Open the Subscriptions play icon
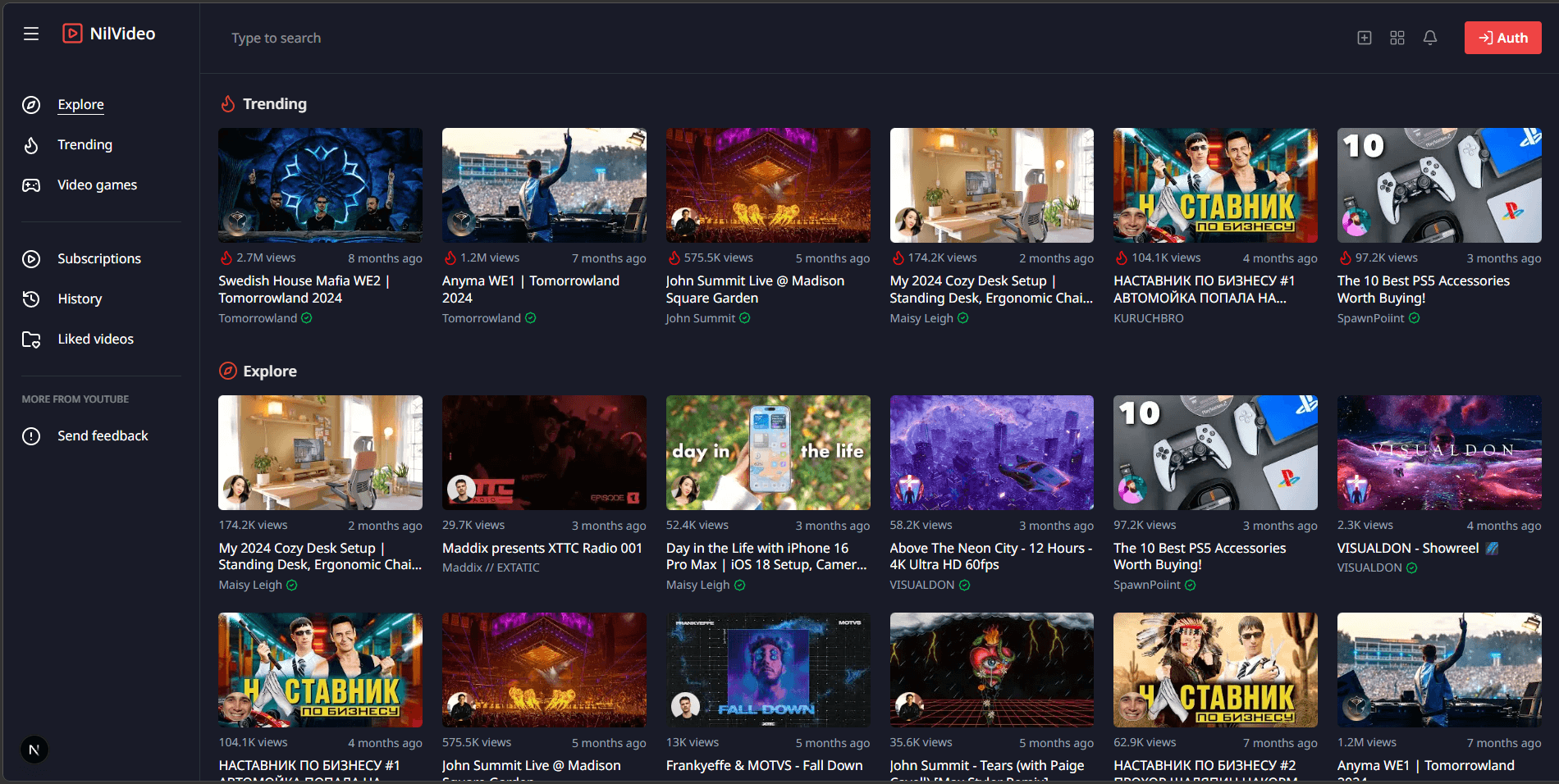 [31, 259]
